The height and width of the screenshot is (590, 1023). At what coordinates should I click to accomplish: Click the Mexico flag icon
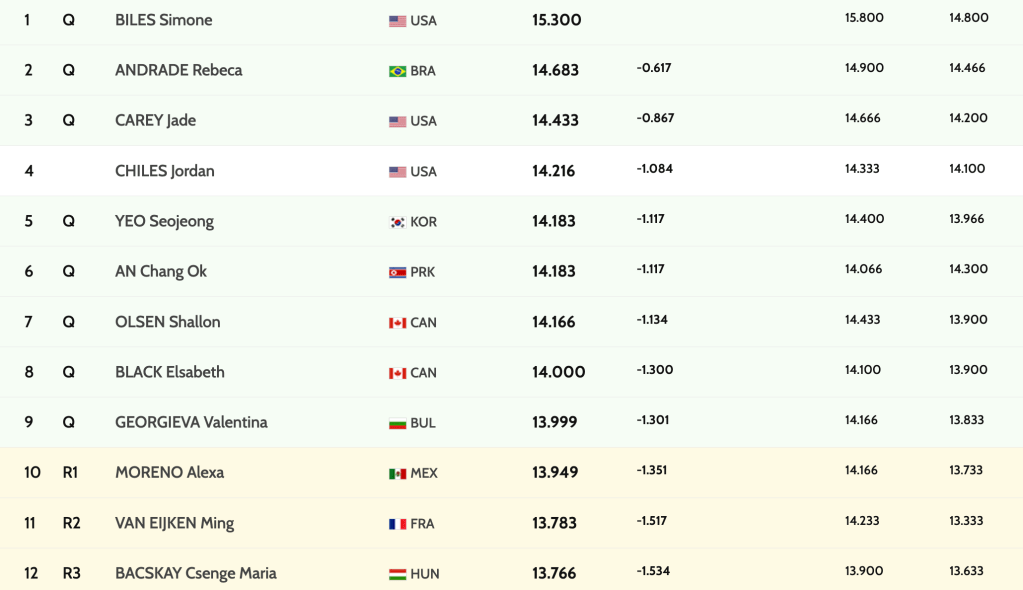pyautogui.click(x=397, y=473)
